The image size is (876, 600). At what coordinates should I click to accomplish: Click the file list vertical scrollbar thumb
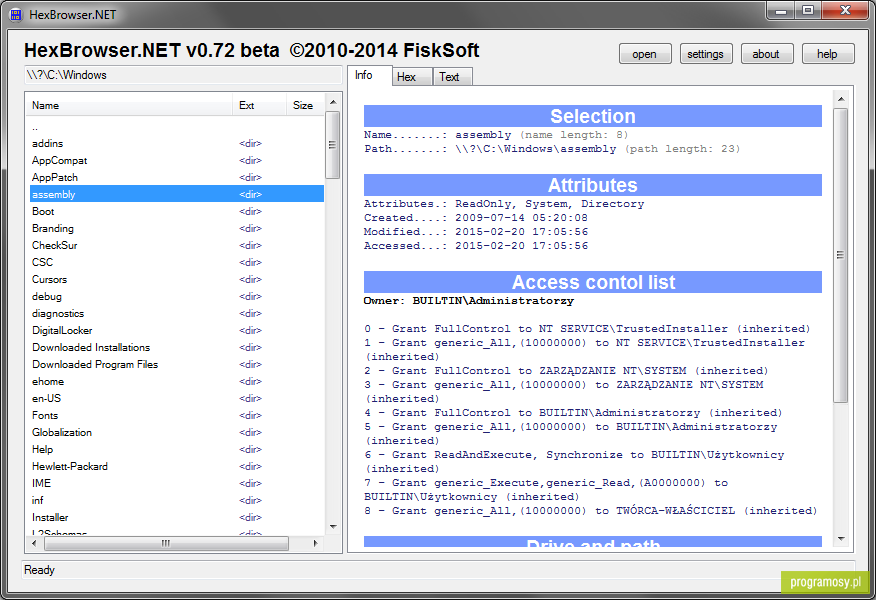click(333, 145)
